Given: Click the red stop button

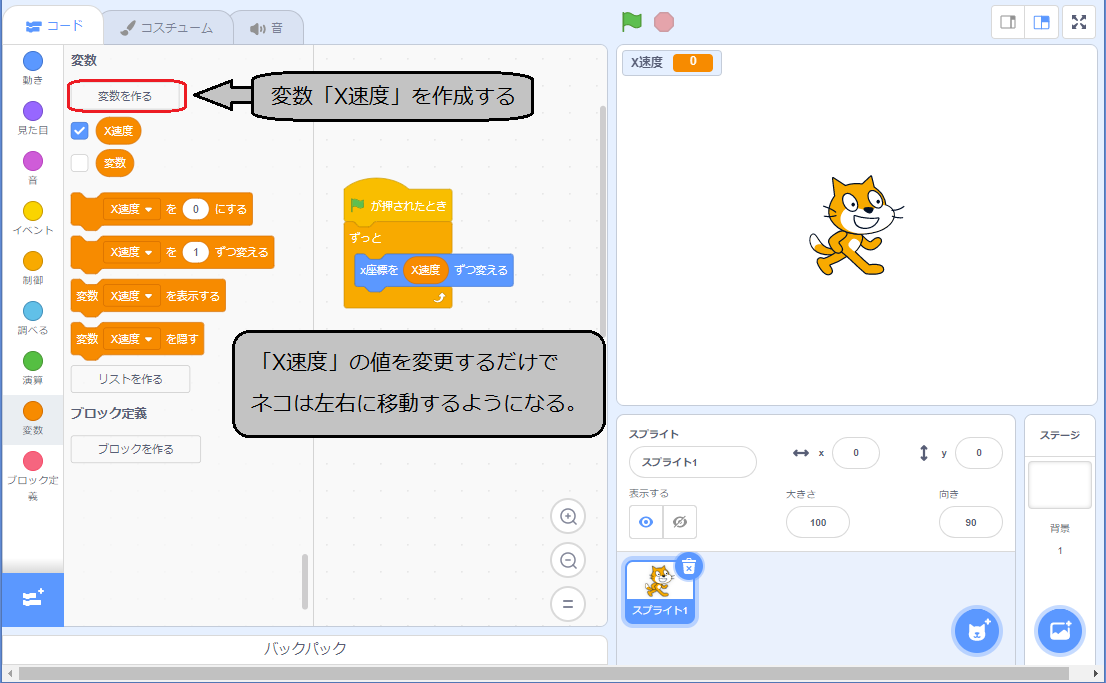Looking at the screenshot, I should point(664,22).
